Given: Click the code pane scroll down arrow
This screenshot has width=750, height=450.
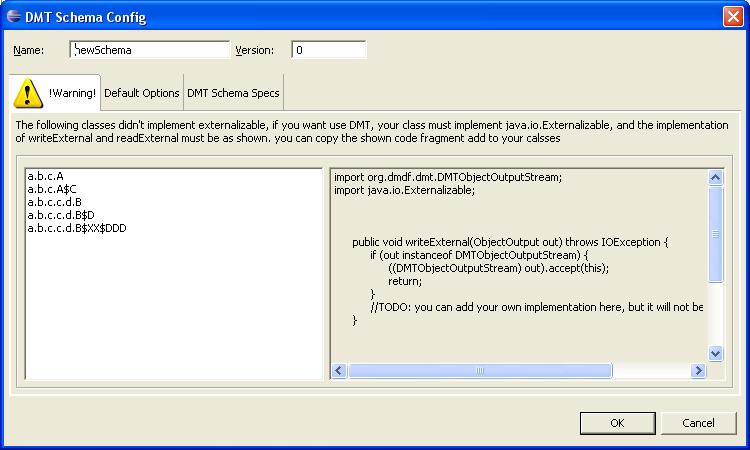Looking at the screenshot, I should pyautogui.click(x=716, y=353).
